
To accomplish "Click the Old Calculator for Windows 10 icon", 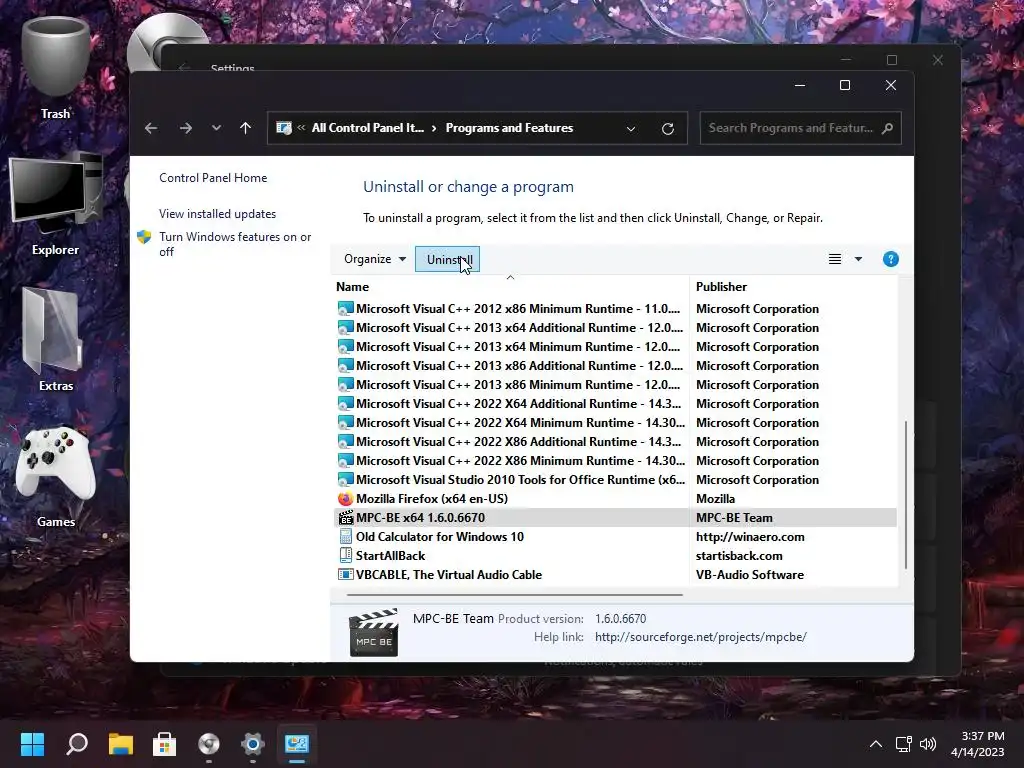I will tap(345, 537).
